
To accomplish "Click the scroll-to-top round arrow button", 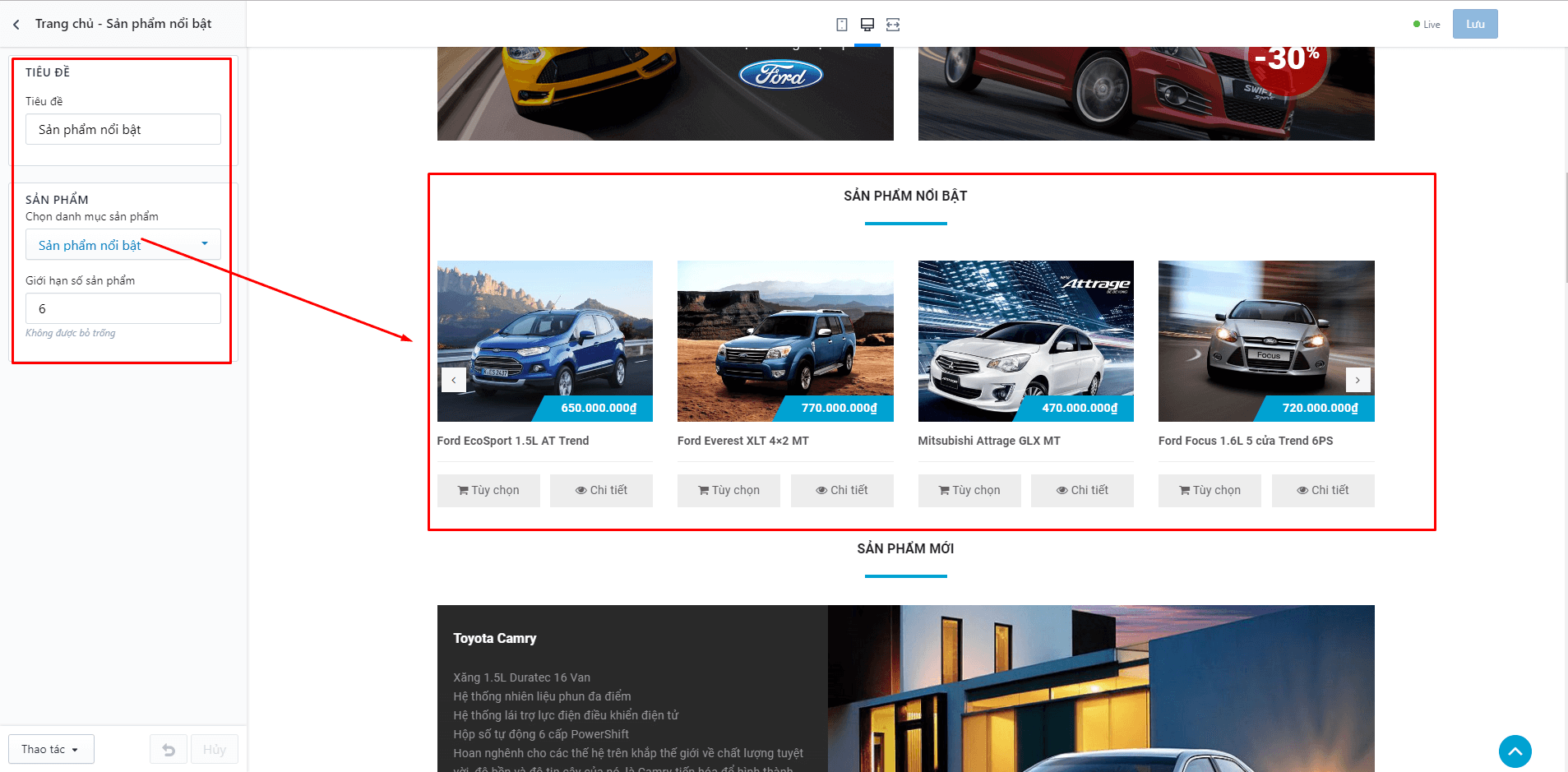I will [1515, 751].
